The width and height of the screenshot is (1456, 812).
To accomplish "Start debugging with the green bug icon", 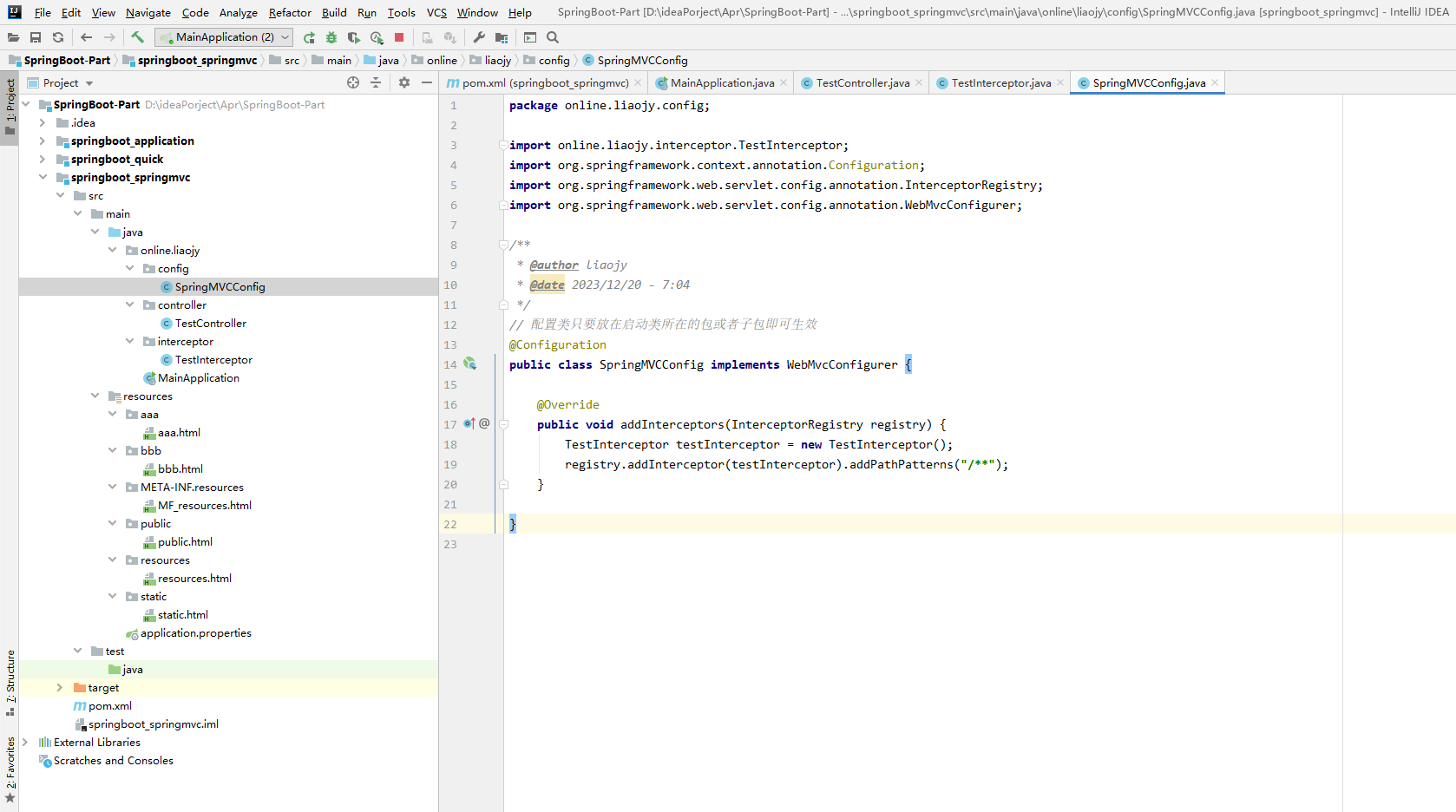I will [331, 37].
